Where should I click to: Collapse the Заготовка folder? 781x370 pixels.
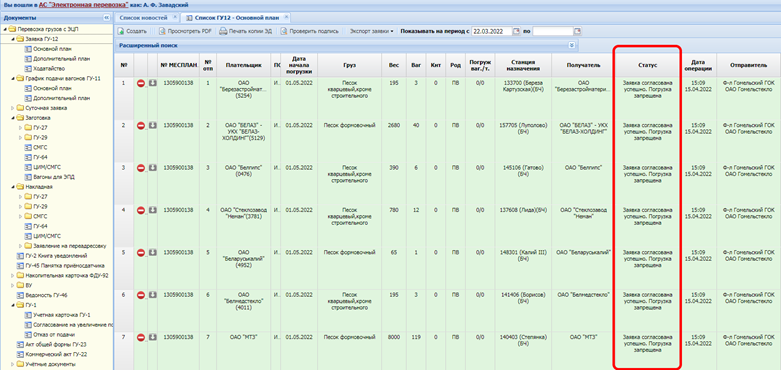(x=13, y=118)
